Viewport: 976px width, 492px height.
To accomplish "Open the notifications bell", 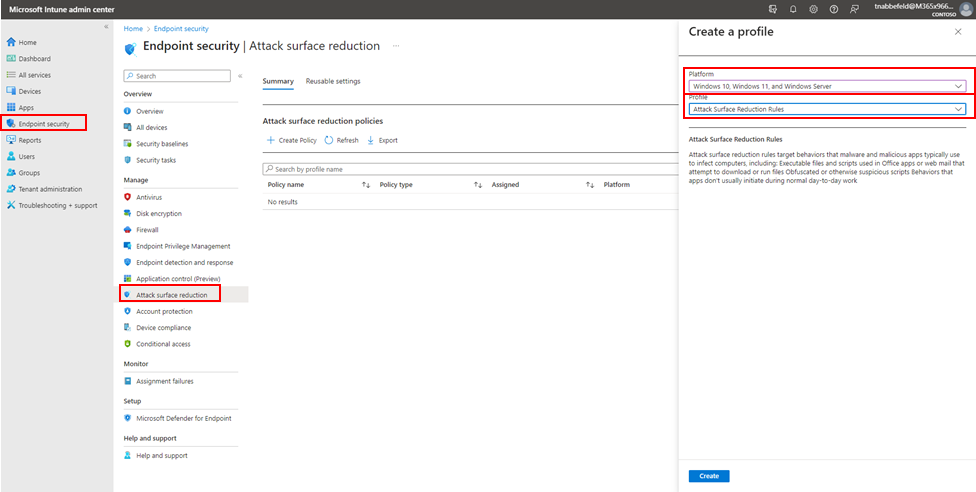I will pos(793,9).
